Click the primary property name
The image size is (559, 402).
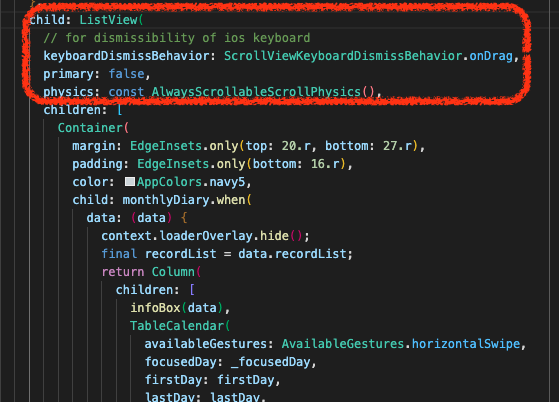coord(68,74)
